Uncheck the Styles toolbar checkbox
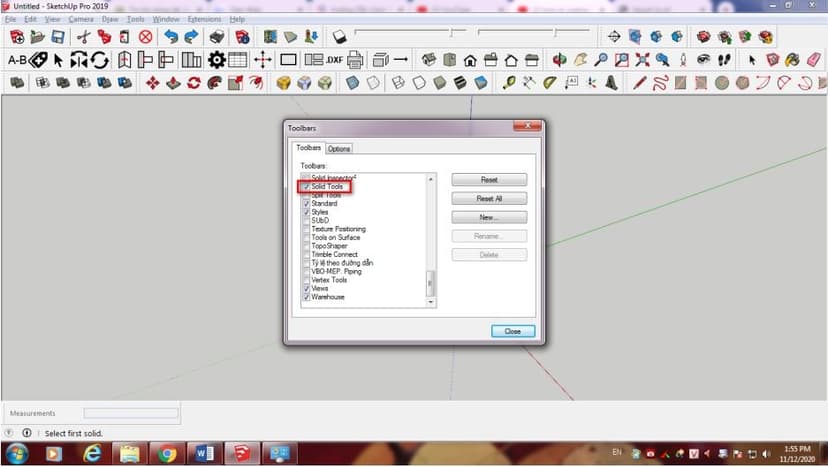The height and width of the screenshot is (467, 828). pos(306,212)
